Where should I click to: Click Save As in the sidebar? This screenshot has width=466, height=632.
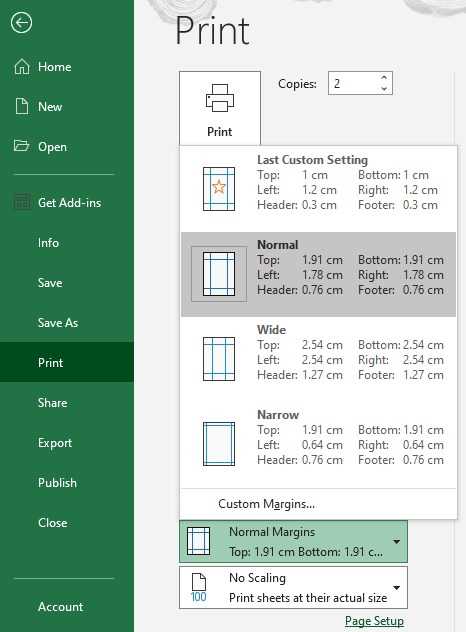pyautogui.click(x=58, y=322)
